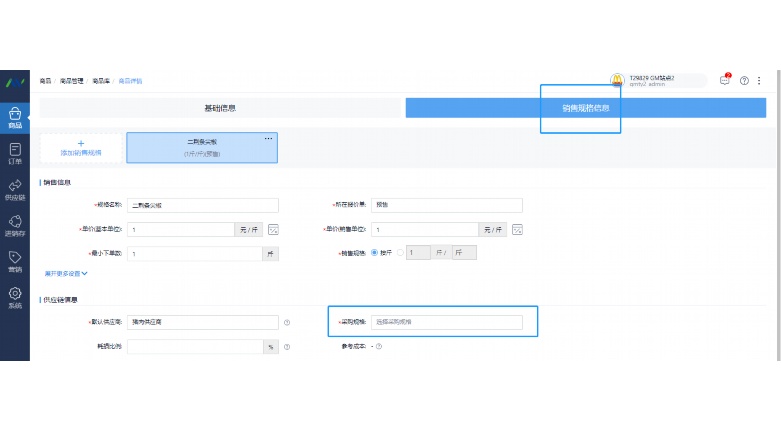Image resolution: width=781 pixels, height=431 pixels.
Task: Click the 规格名称 input field
Action: 203,205
